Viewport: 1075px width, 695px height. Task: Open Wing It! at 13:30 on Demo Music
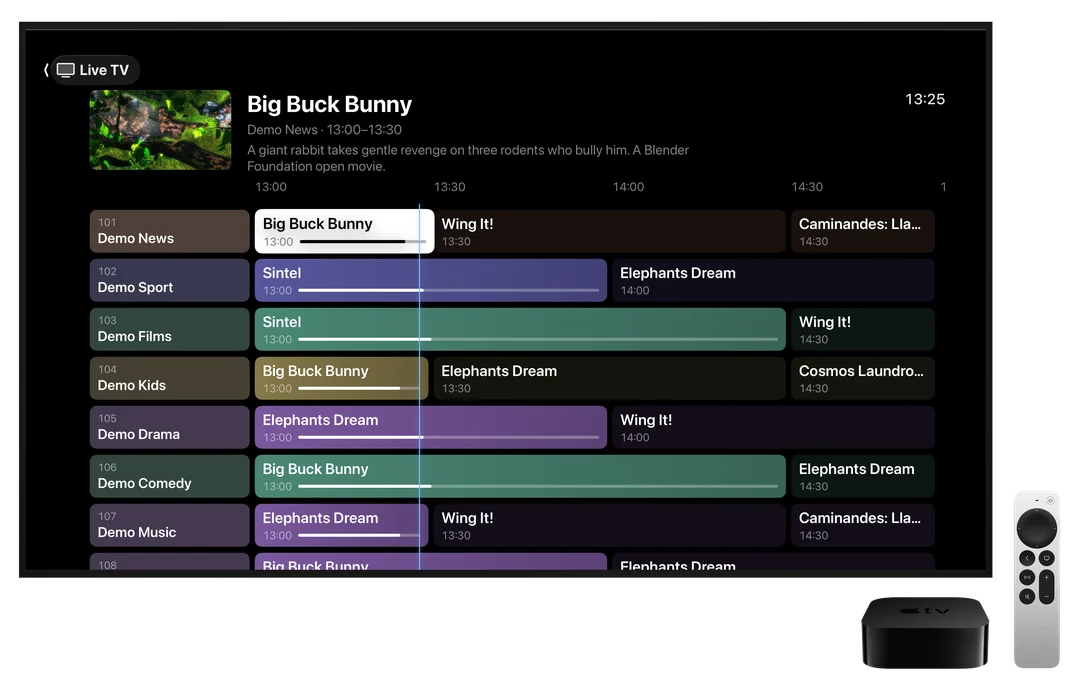tap(609, 525)
